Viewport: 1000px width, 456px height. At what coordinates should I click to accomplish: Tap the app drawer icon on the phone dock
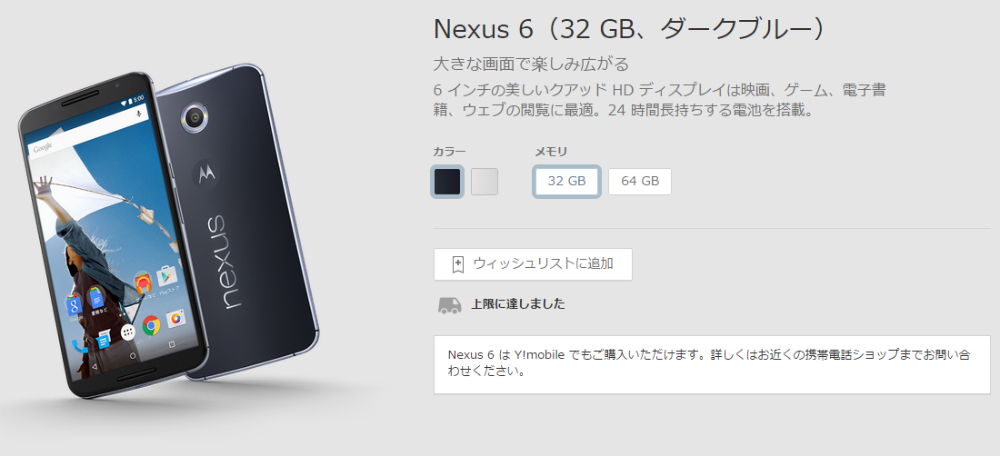coord(128,332)
